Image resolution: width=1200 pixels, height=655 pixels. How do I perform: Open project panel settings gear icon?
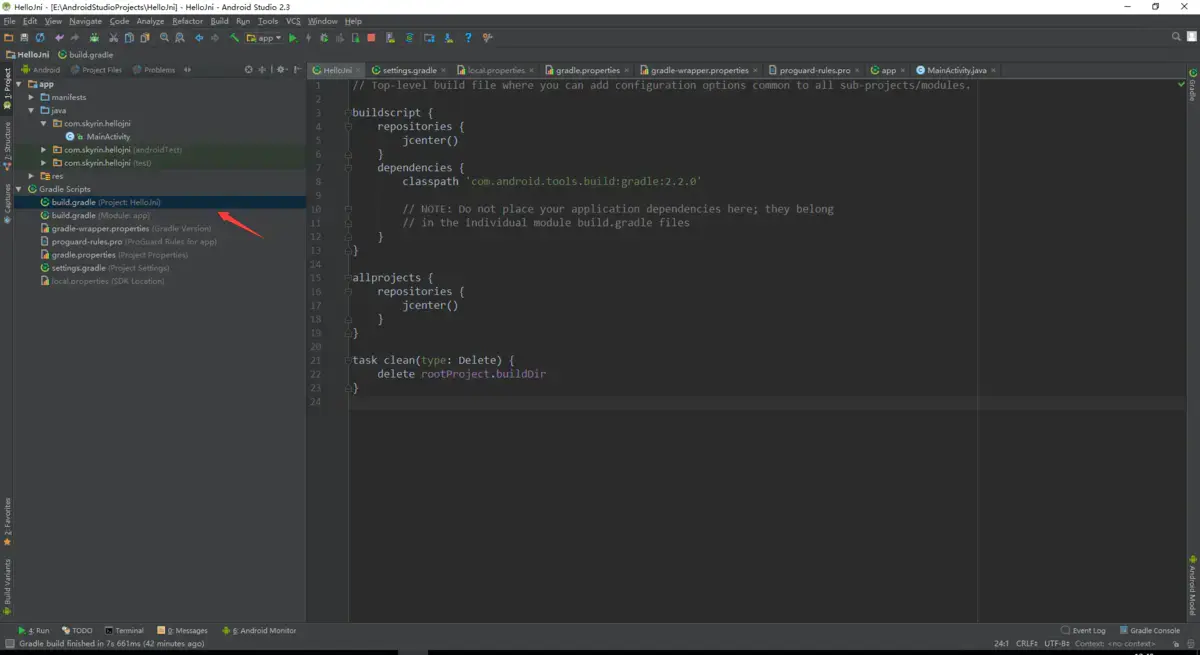pos(281,70)
